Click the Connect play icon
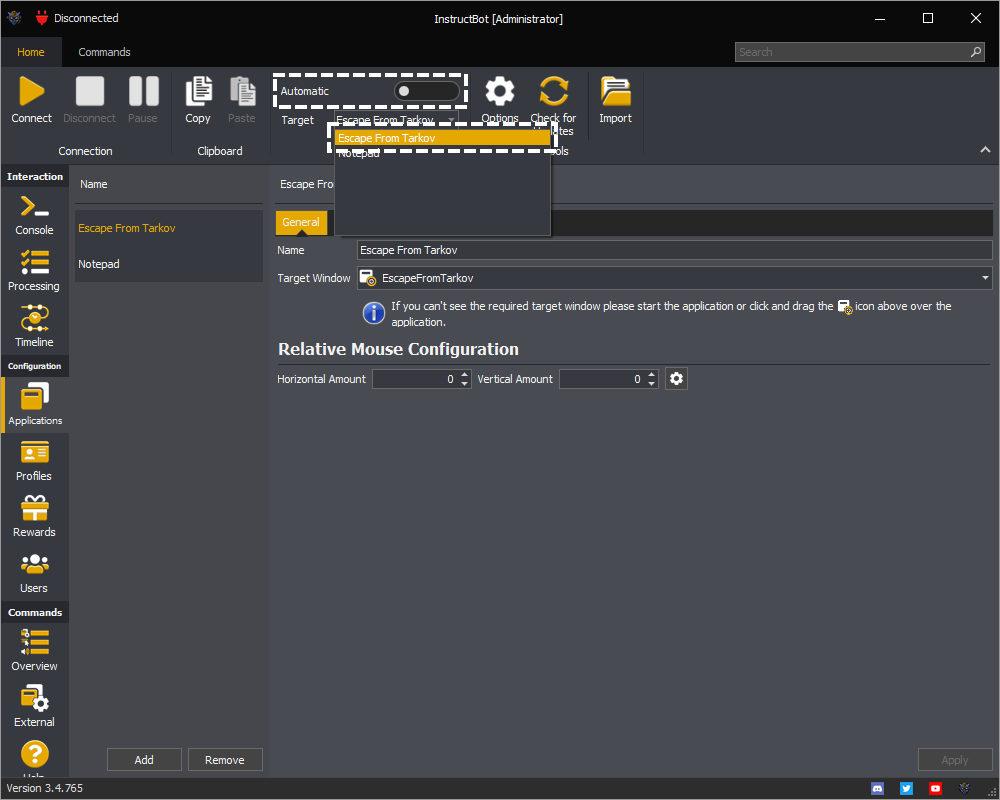 [31, 91]
